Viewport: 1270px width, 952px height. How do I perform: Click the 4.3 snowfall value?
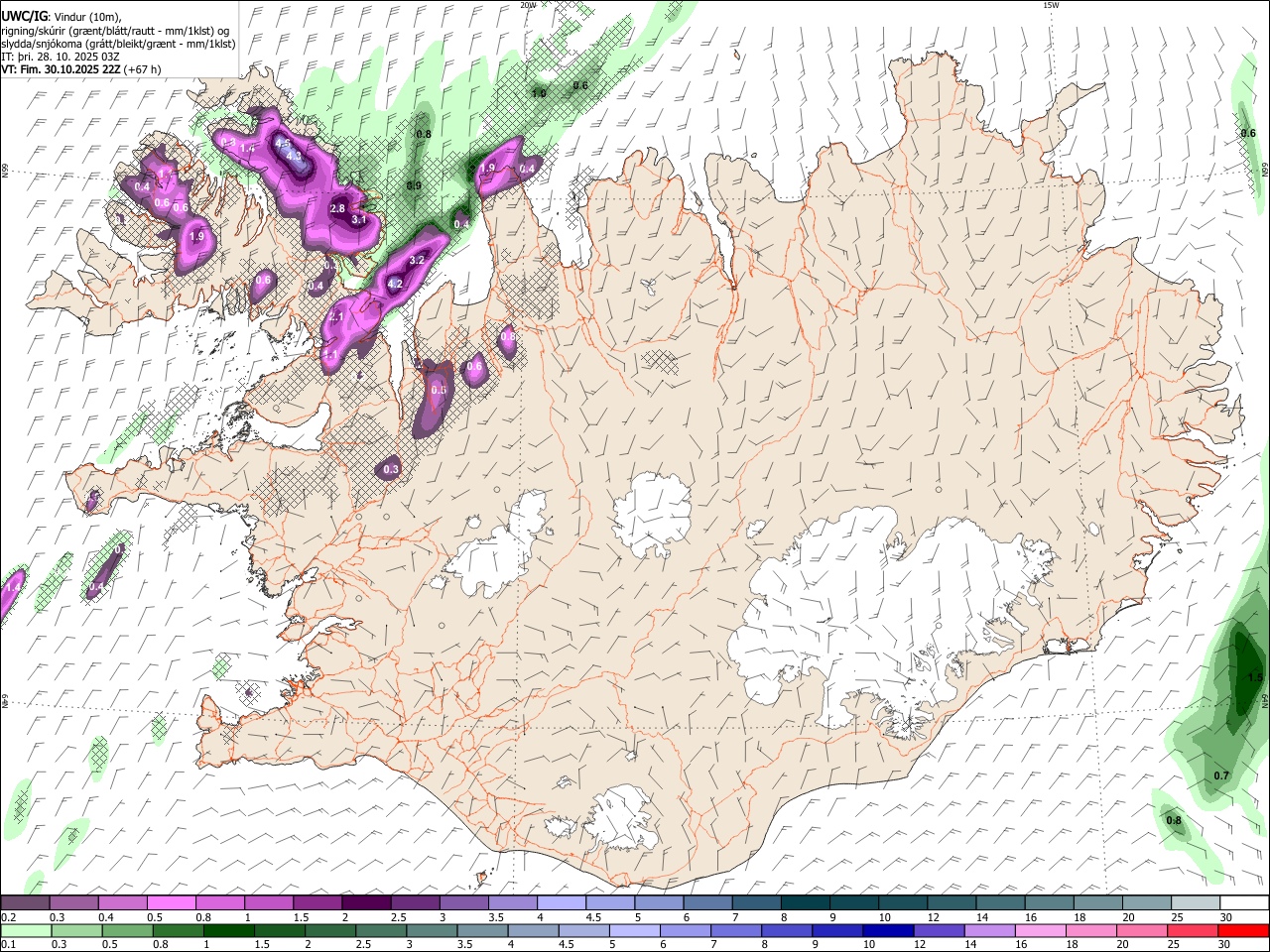294,156
